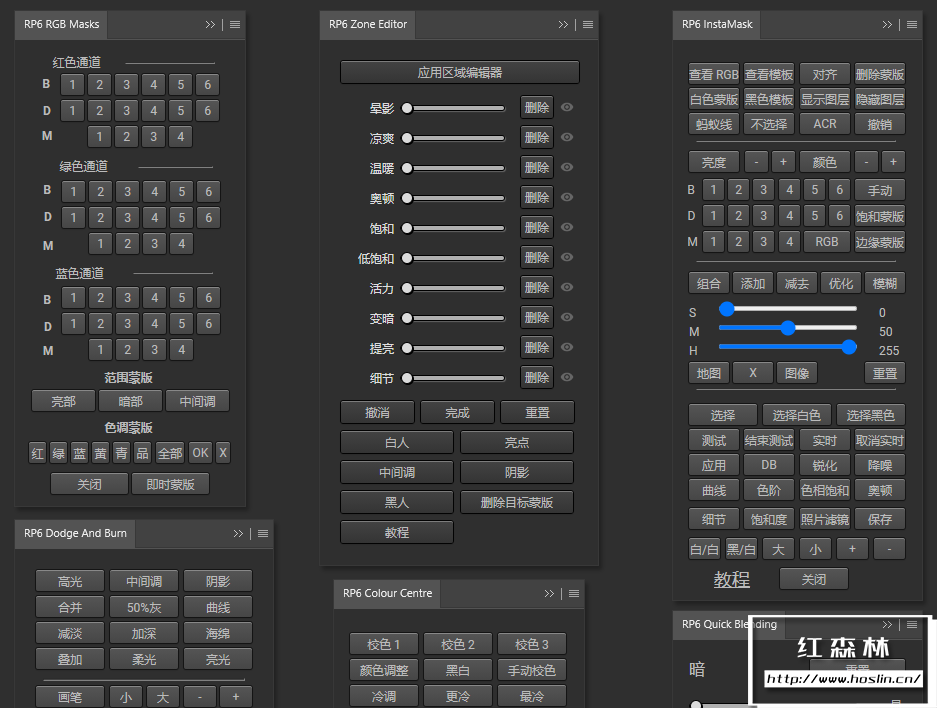Select the RP6 InstaMask tab
The height and width of the screenshot is (708, 937).
(717, 24)
